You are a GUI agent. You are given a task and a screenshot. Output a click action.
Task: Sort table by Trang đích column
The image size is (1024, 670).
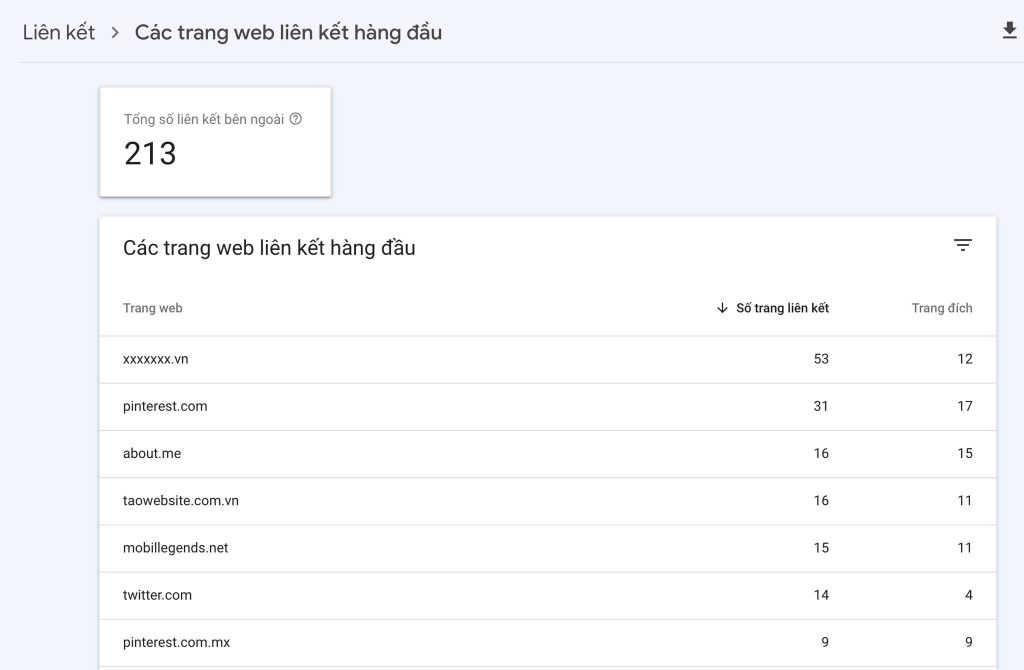pos(942,308)
